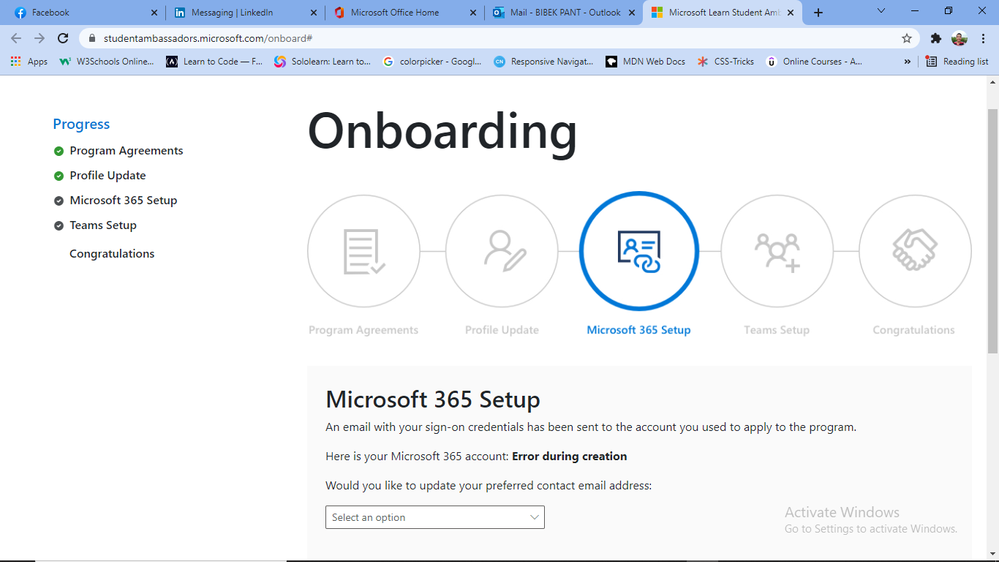The image size is (999, 562).
Task: Click the vertical page scrollbar thumb
Action: tap(993, 231)
